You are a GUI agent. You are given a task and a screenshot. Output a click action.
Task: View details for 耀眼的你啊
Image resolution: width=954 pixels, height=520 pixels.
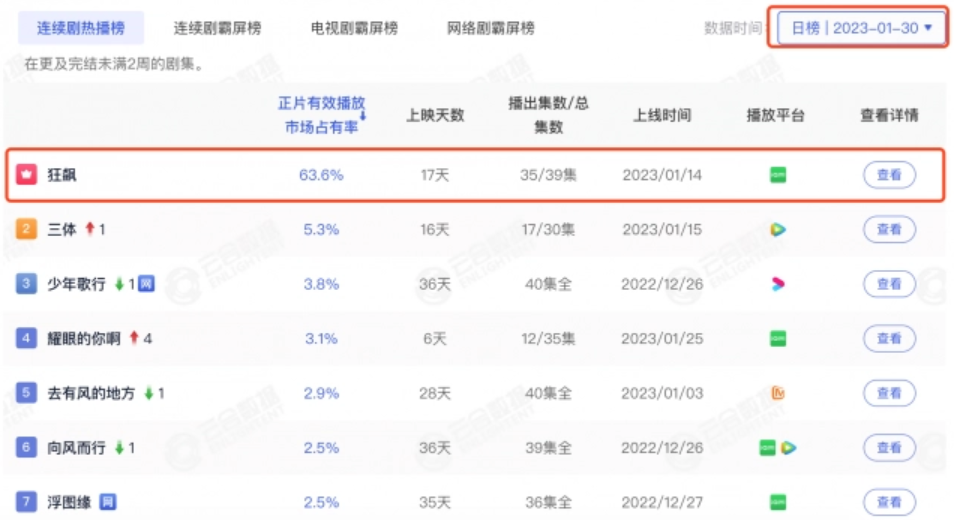(889, 338)
